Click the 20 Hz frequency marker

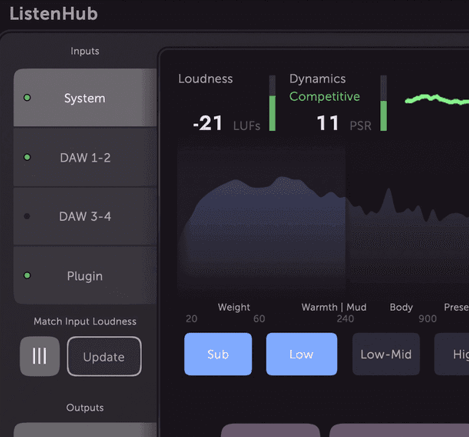191,319
